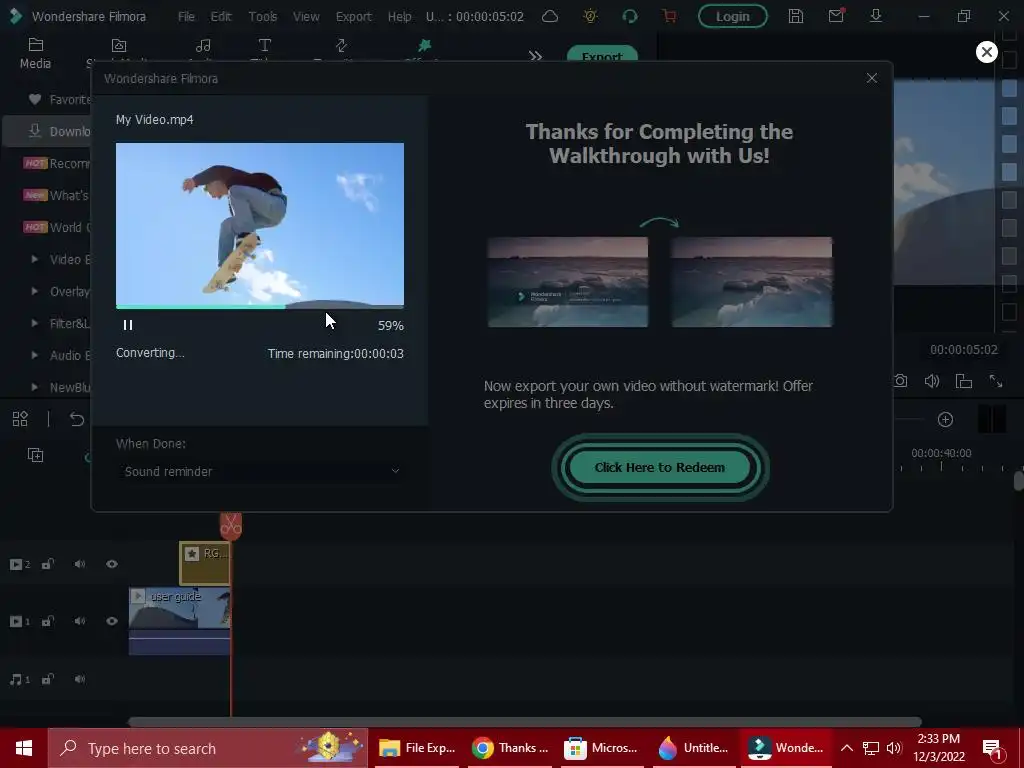Open the Export menu
This screenshot has width=1024, height=768.
[x=353, y=16]
